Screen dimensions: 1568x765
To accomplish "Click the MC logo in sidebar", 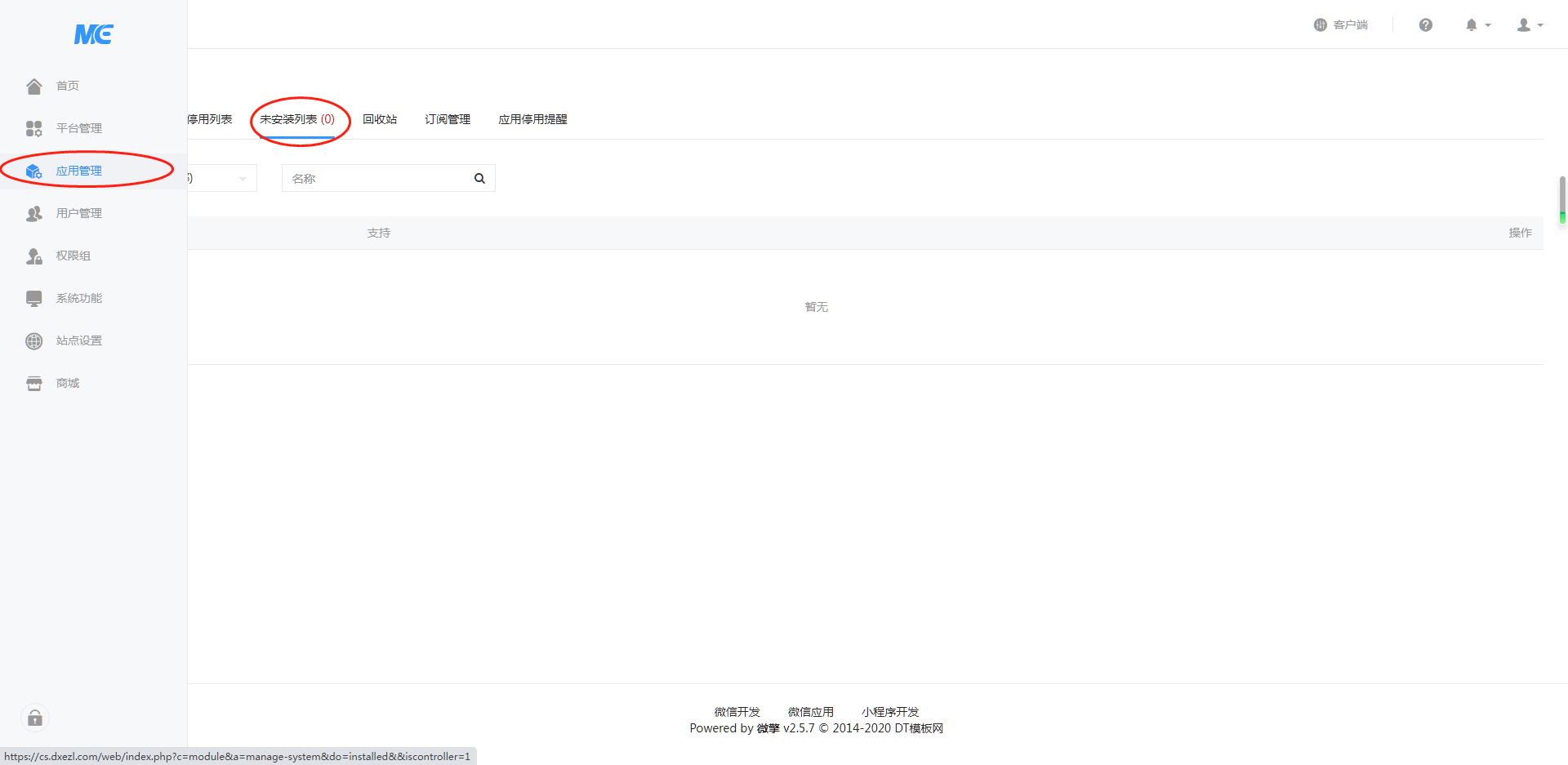I will pos(93,34).
